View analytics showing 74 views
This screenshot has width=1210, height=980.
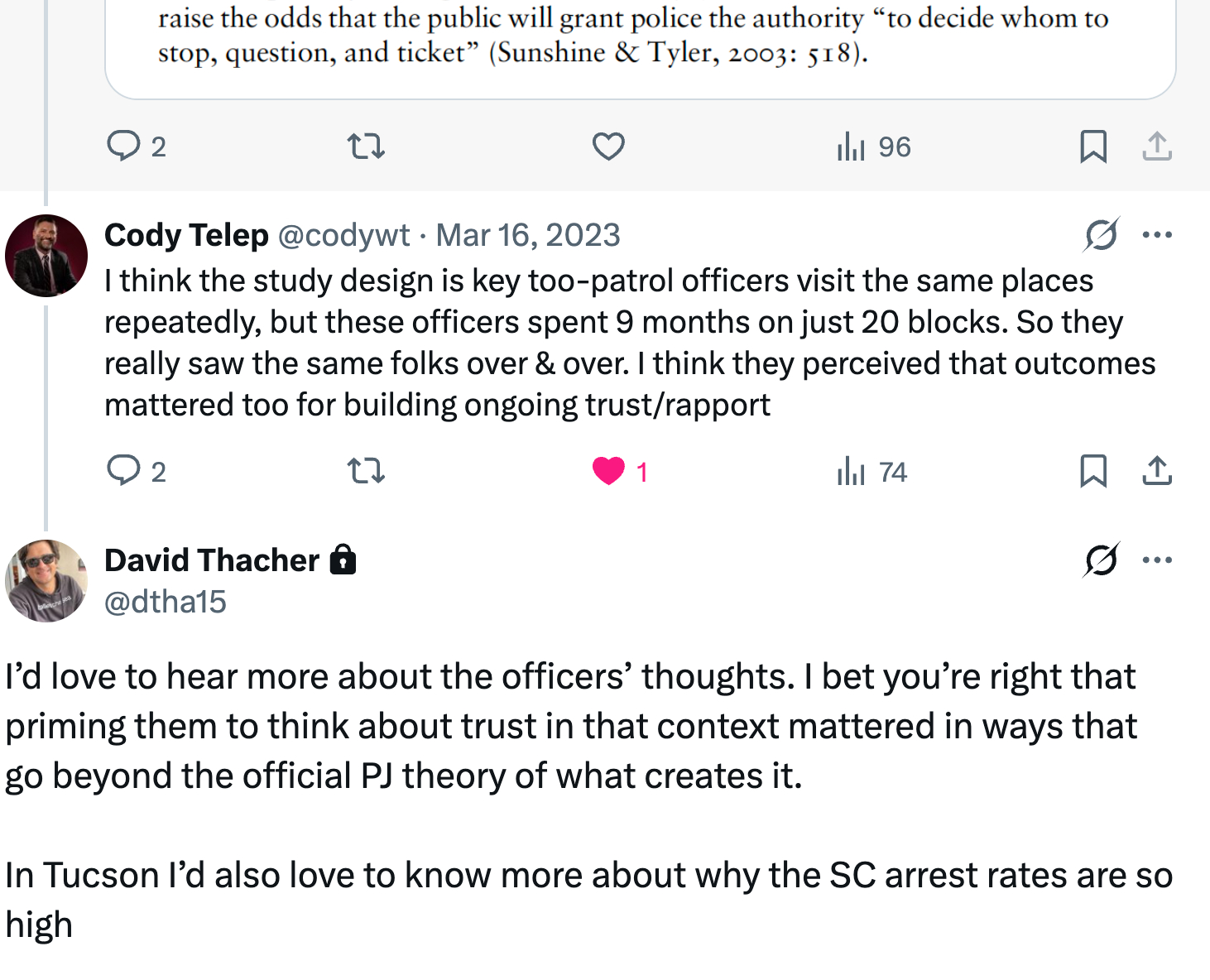pyautogui.click(x=872, y=472)
